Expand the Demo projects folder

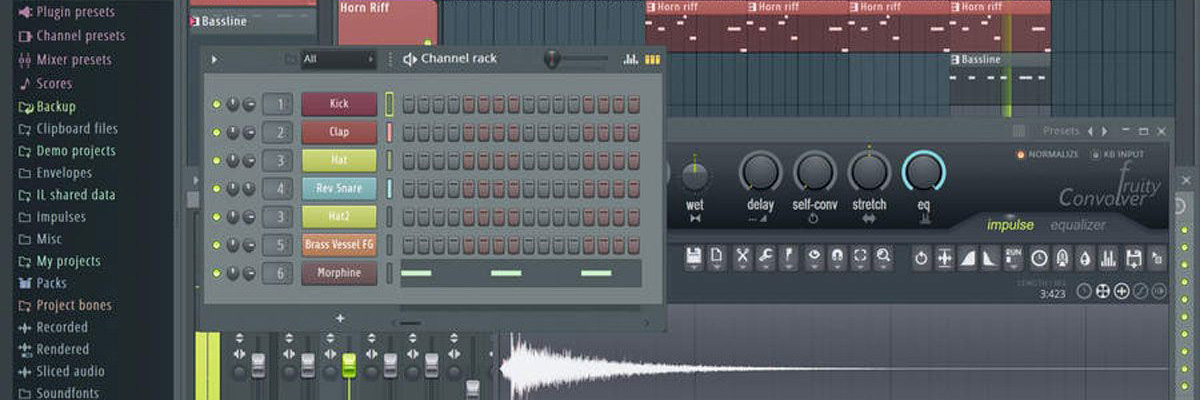tap(67, 151)
